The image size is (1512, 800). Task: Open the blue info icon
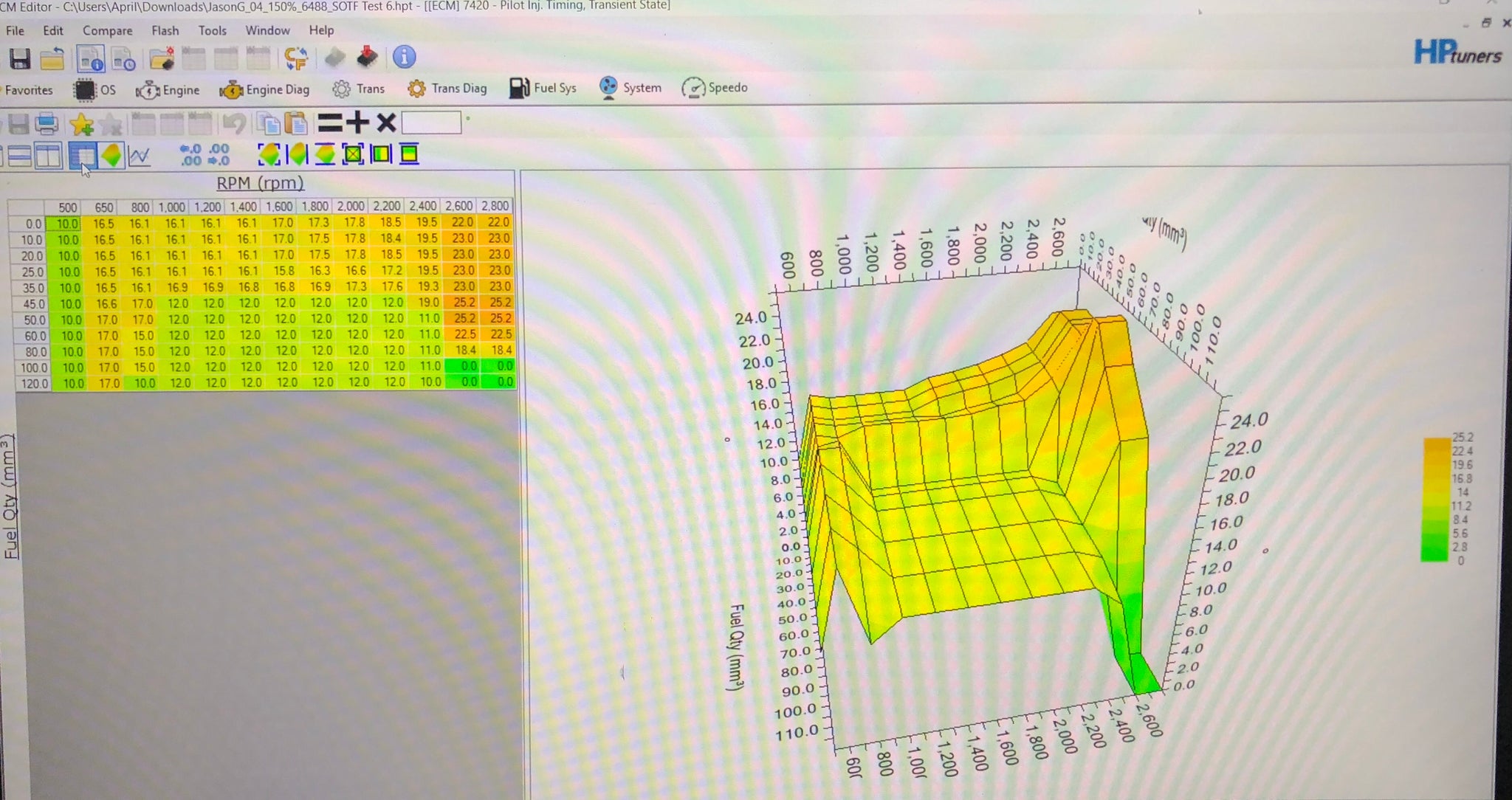(404, 57)
